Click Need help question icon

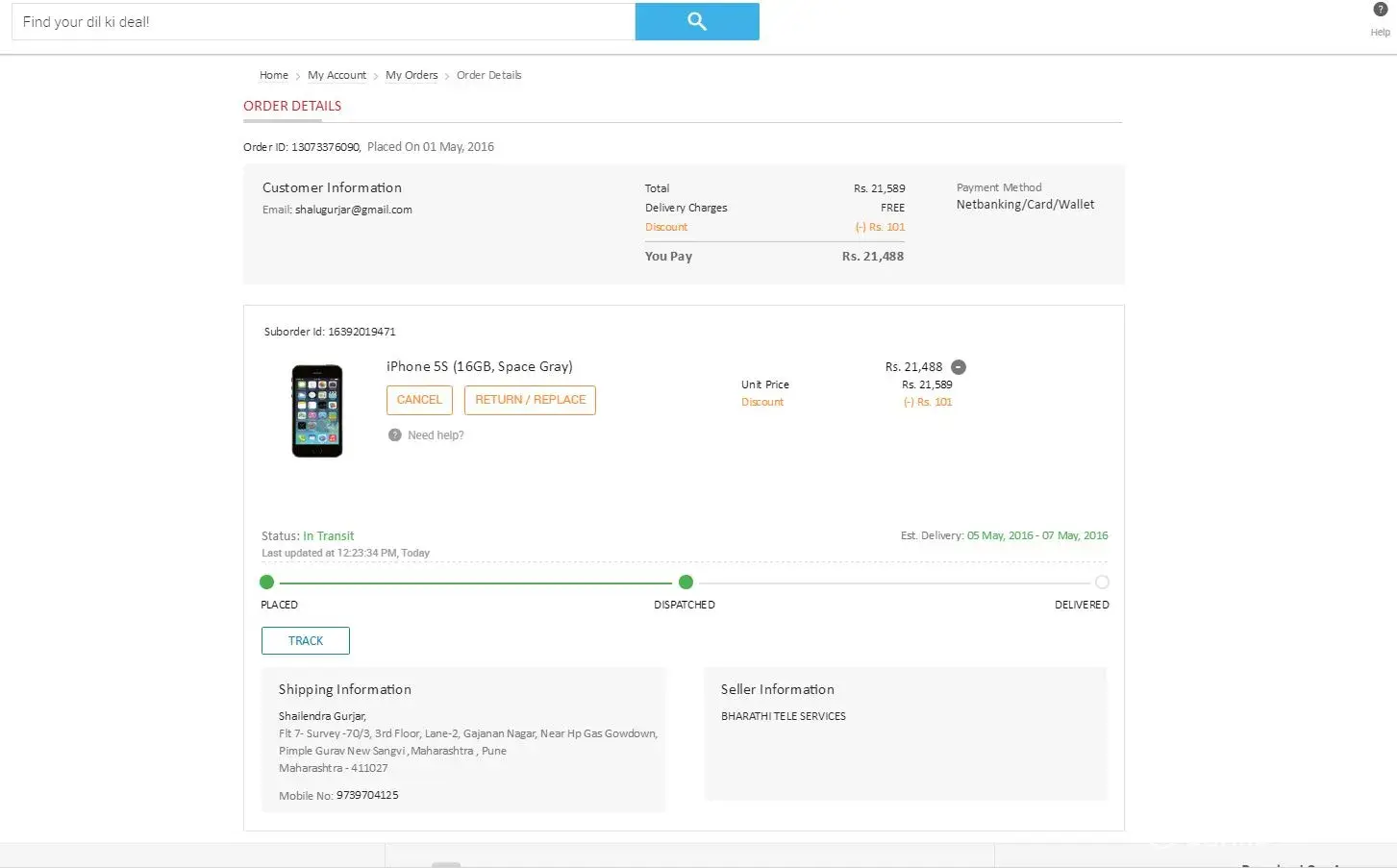(x=394, y=435)
